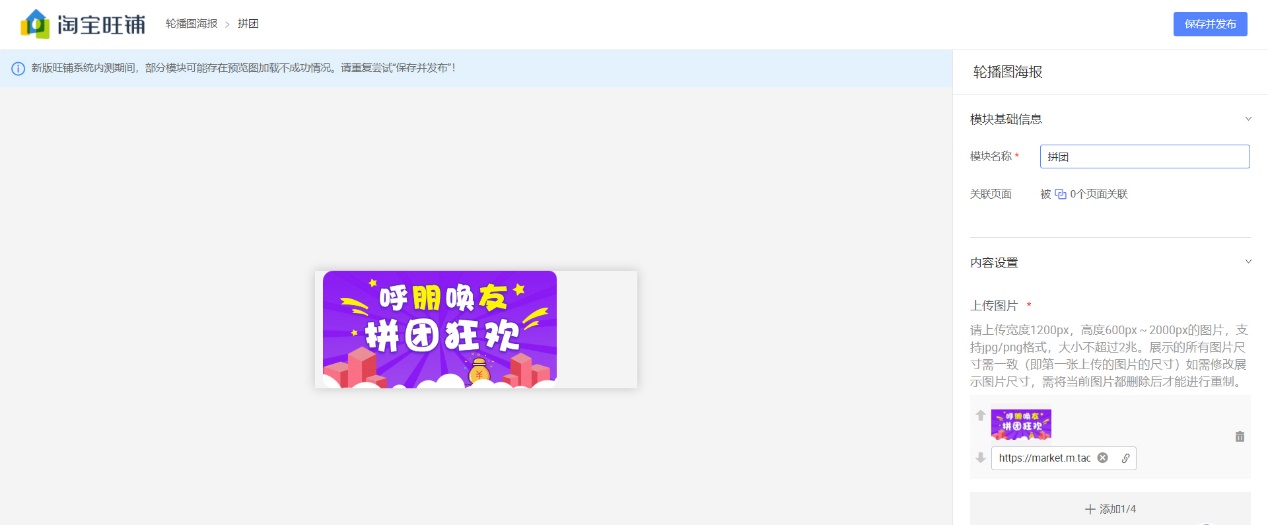Screen dimensions: 1268x525
Task: Open link chooser via chain icon
Action: (x=1125, y=458)
